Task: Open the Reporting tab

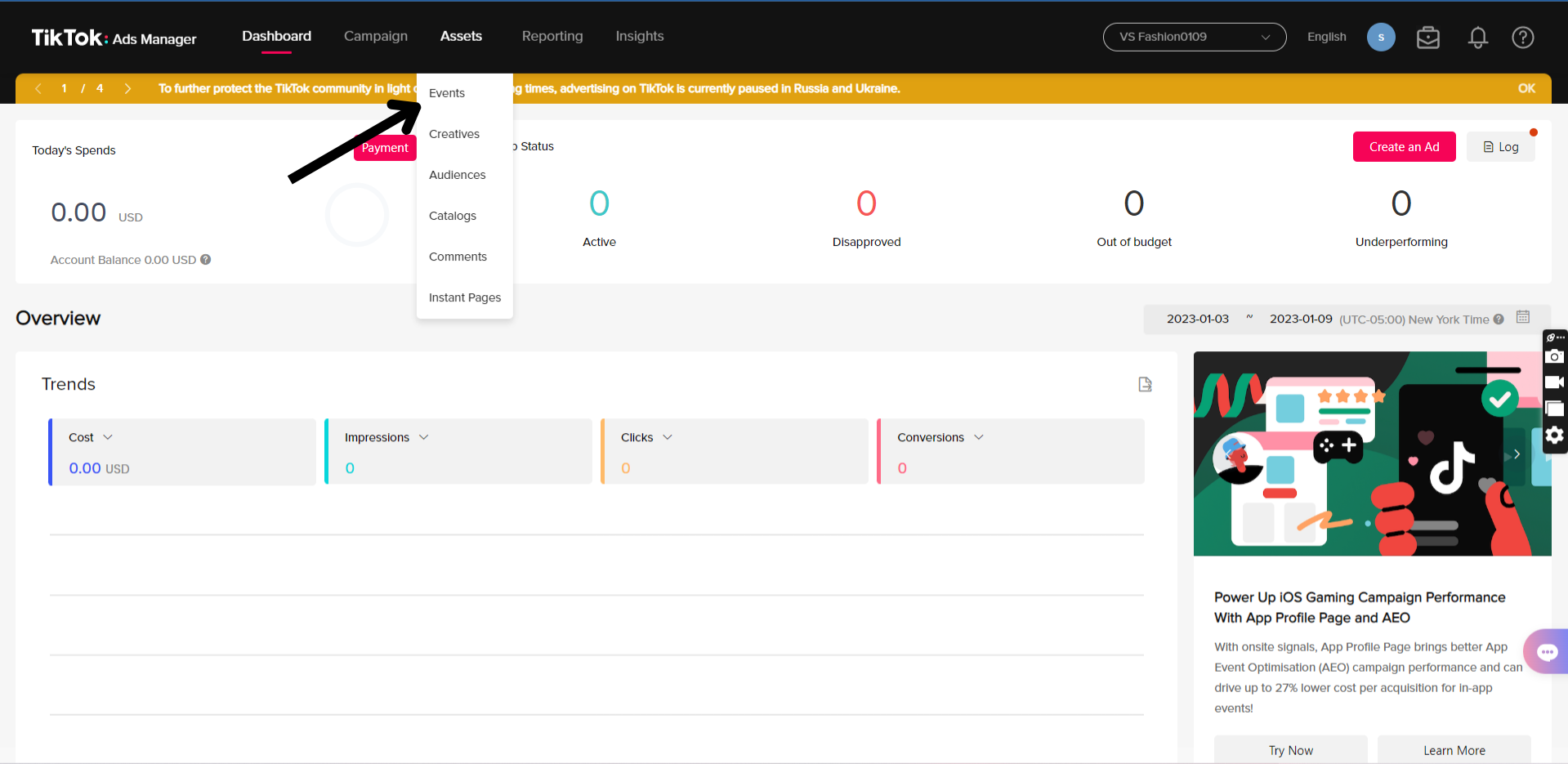Action: [552, 36]
